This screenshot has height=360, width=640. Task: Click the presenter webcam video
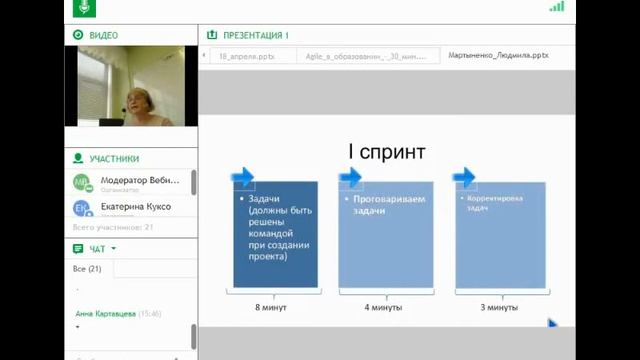(131, 86)
